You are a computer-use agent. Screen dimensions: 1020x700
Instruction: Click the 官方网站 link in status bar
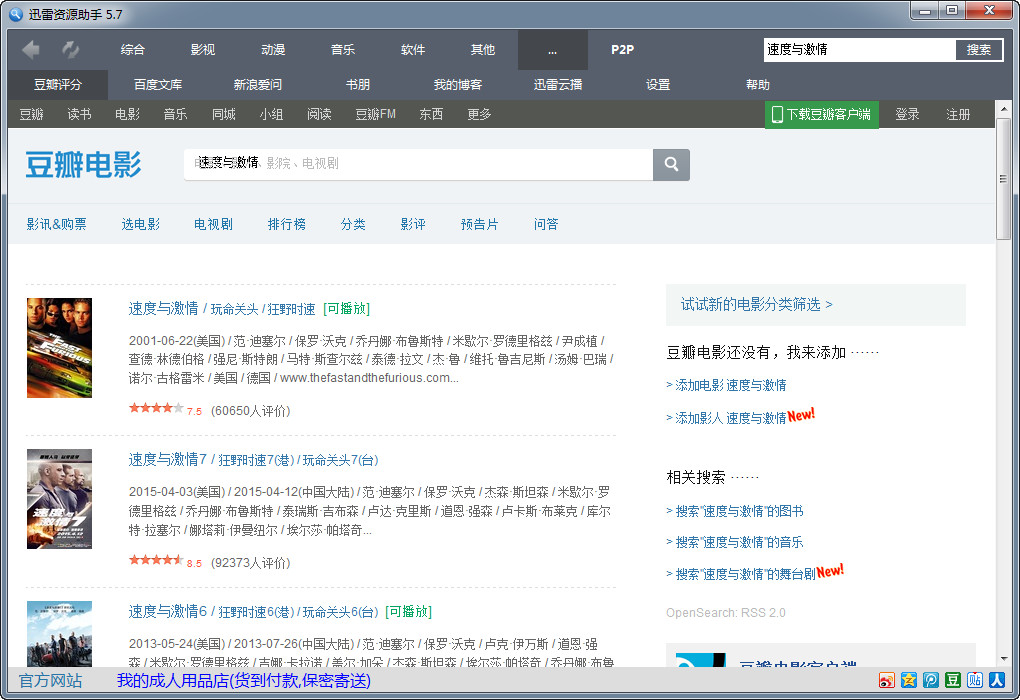50,680
